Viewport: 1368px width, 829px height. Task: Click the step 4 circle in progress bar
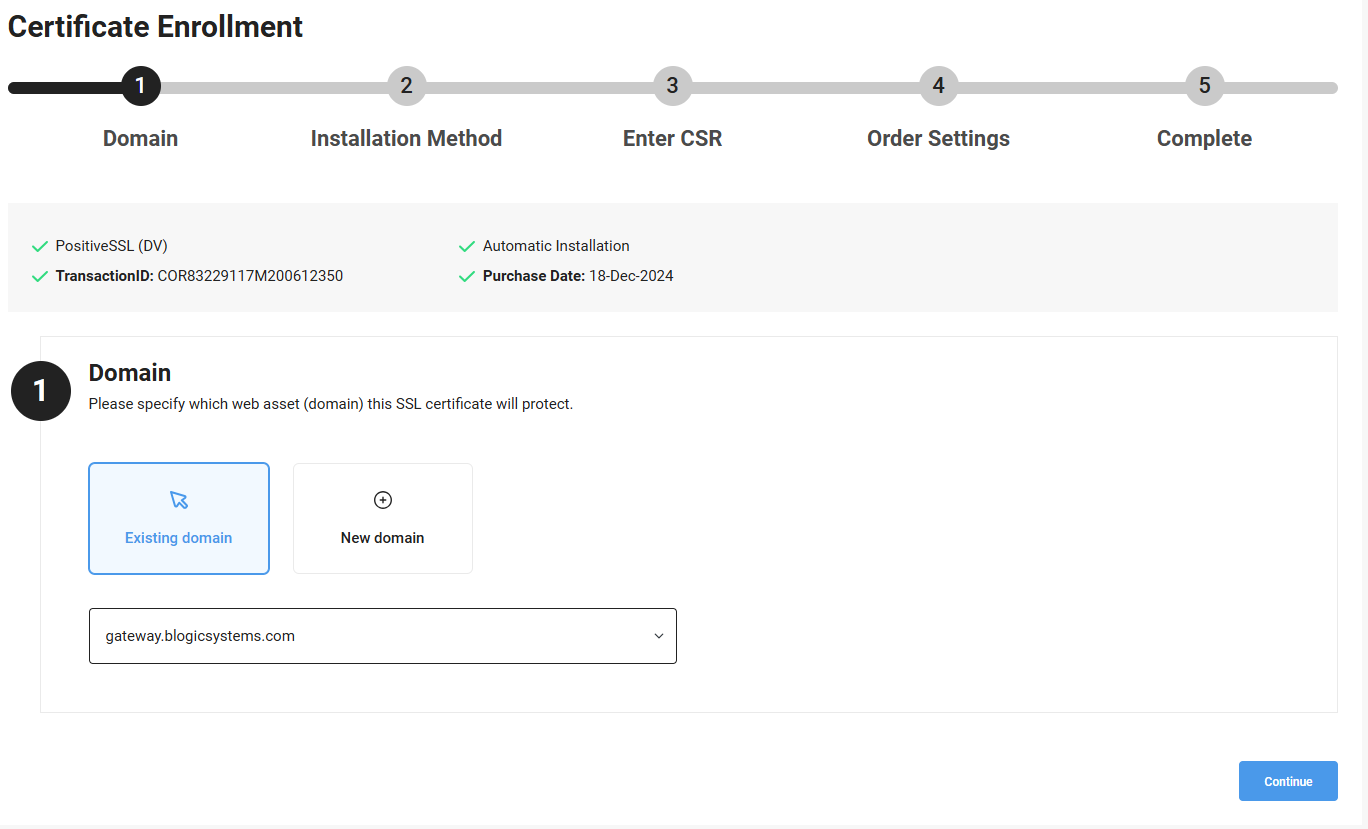(938, 86)
